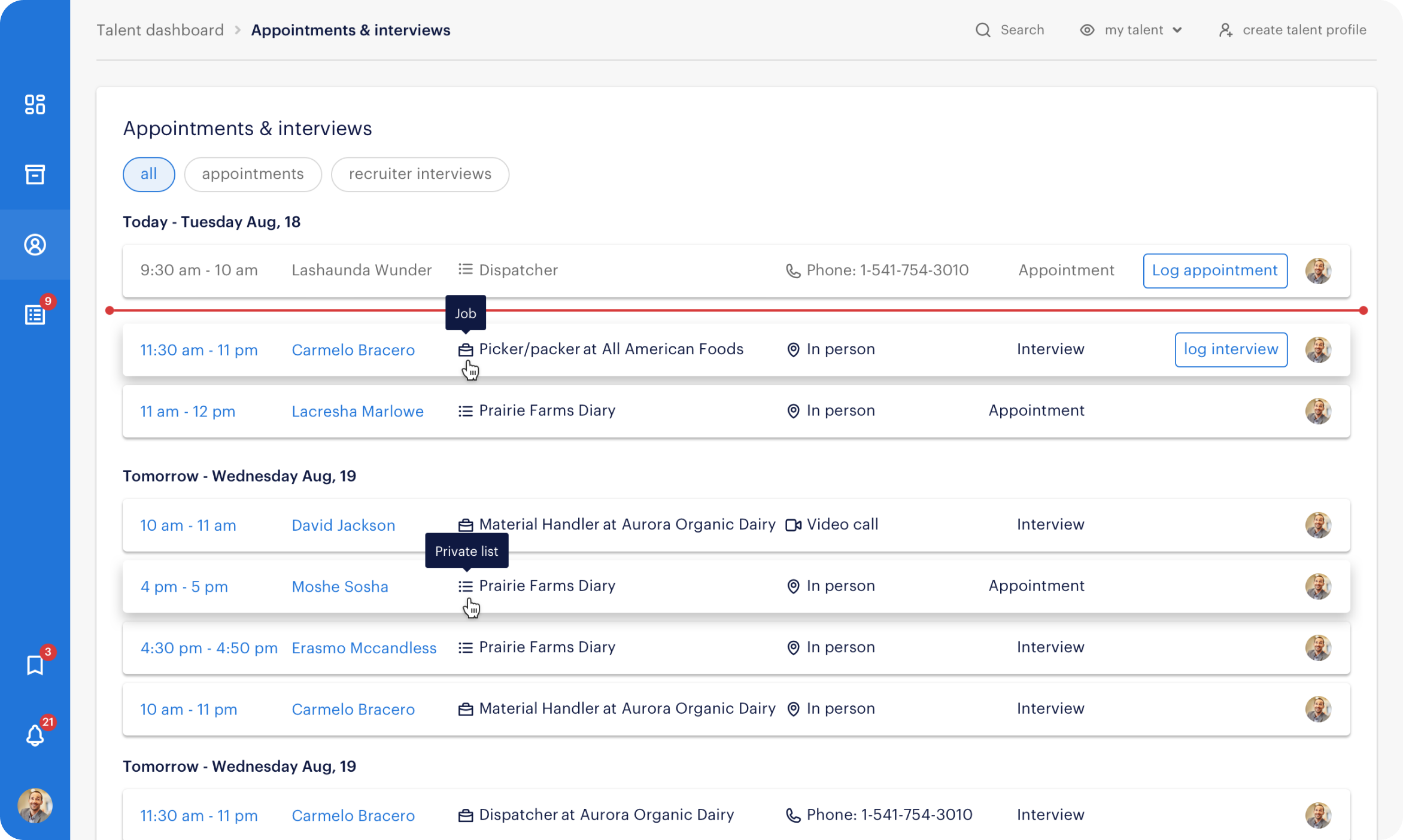Select the 'appointments' filter pill
1403x840 pixels.
[x=253, y=174]
